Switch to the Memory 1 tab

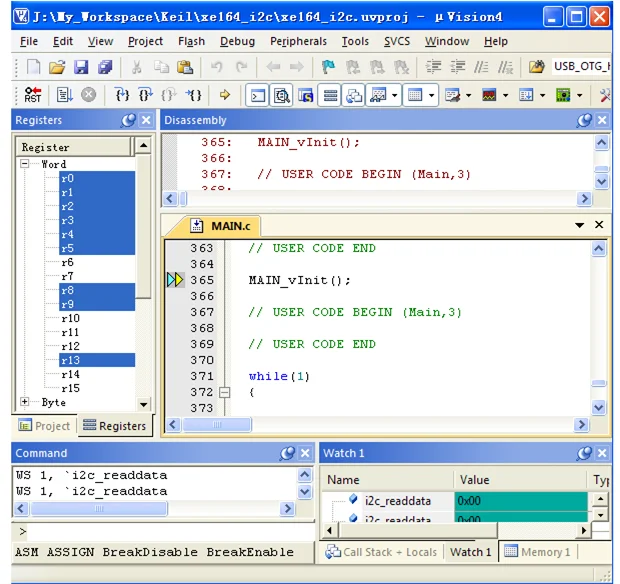[537, 552]
